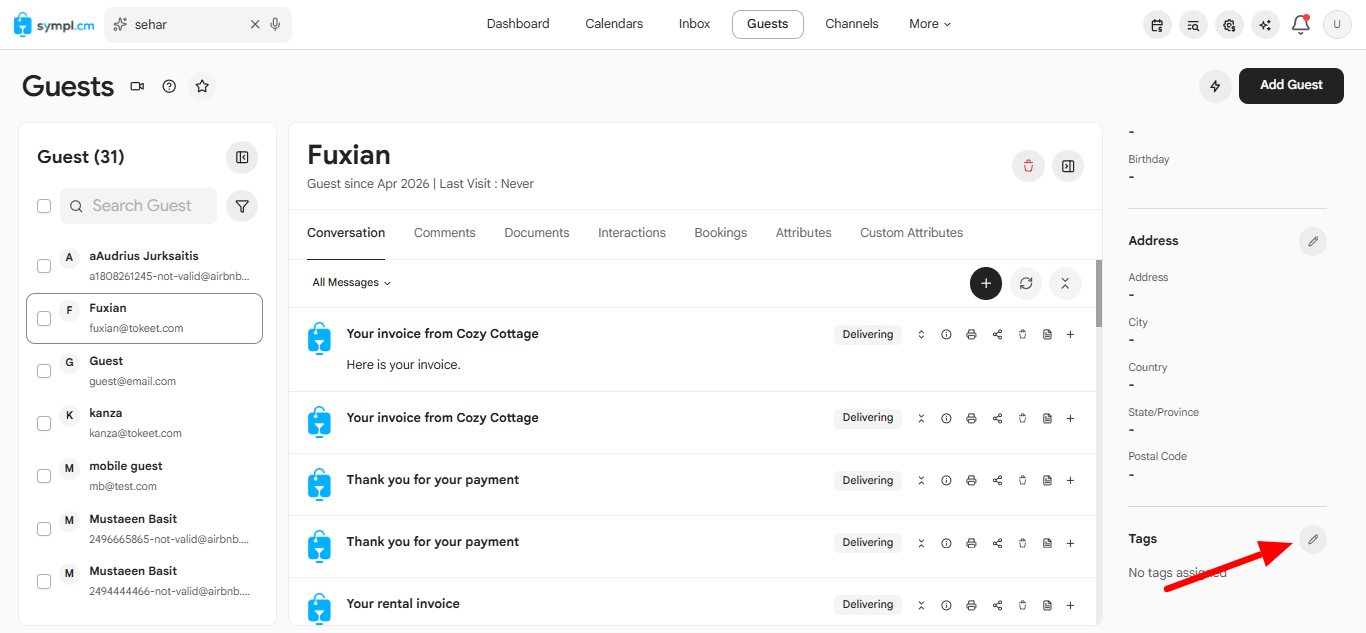Image resolution: width=1366 pixels, height=633 pixels.
Task: Switch to the Comments tab
Action: pyautogui.click(x=444, y=233)
